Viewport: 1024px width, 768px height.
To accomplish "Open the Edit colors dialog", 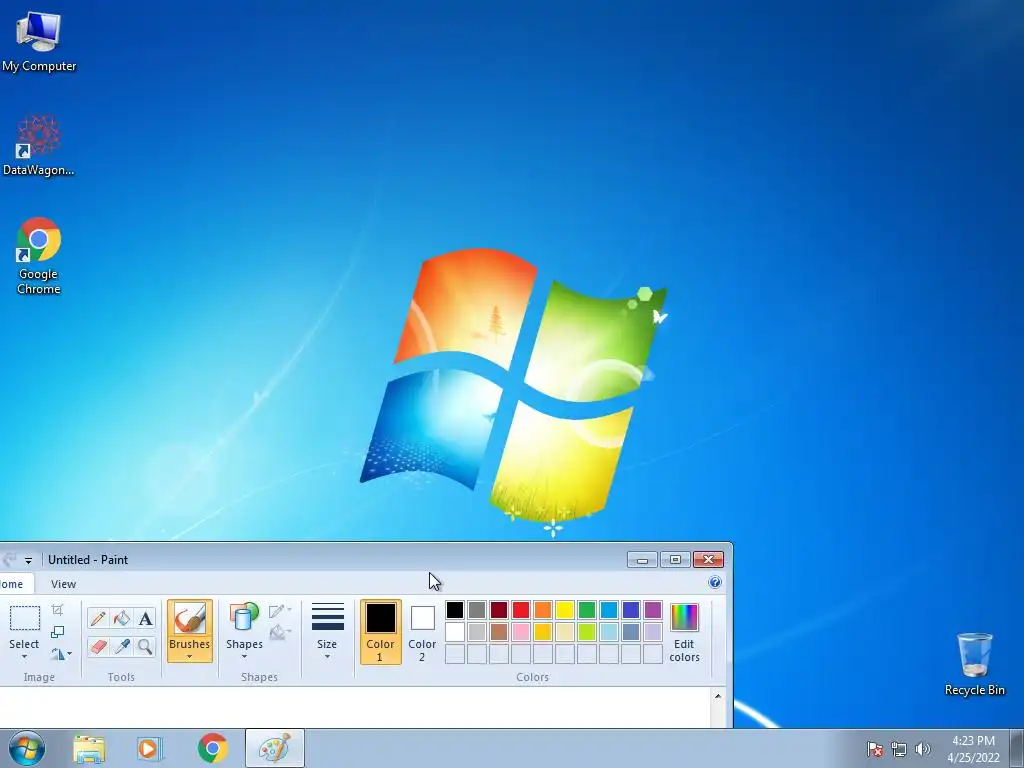I will [x=684, y=632].
